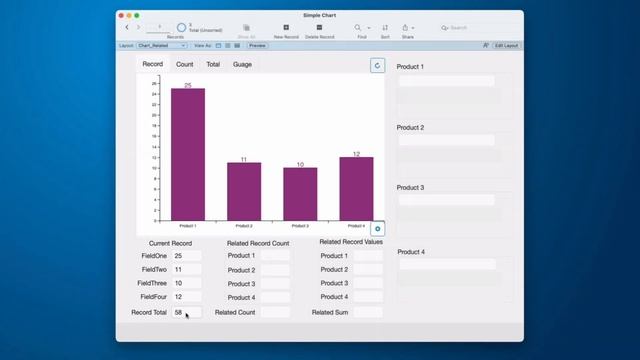Click the Preview button
The width and height of the screenshot is (640, 360).
257,46
